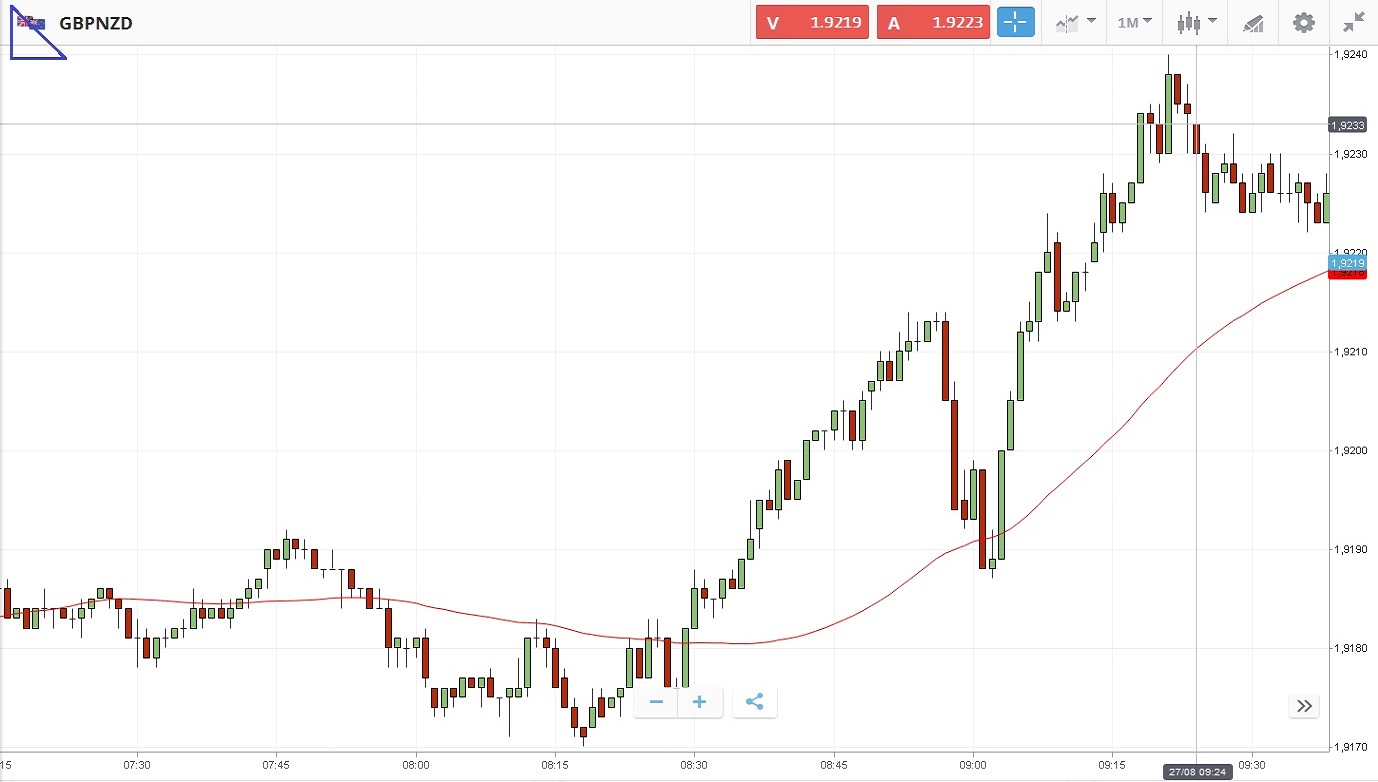
Task: Click the A buy price button 1.9223
Action: click(934, 23)
